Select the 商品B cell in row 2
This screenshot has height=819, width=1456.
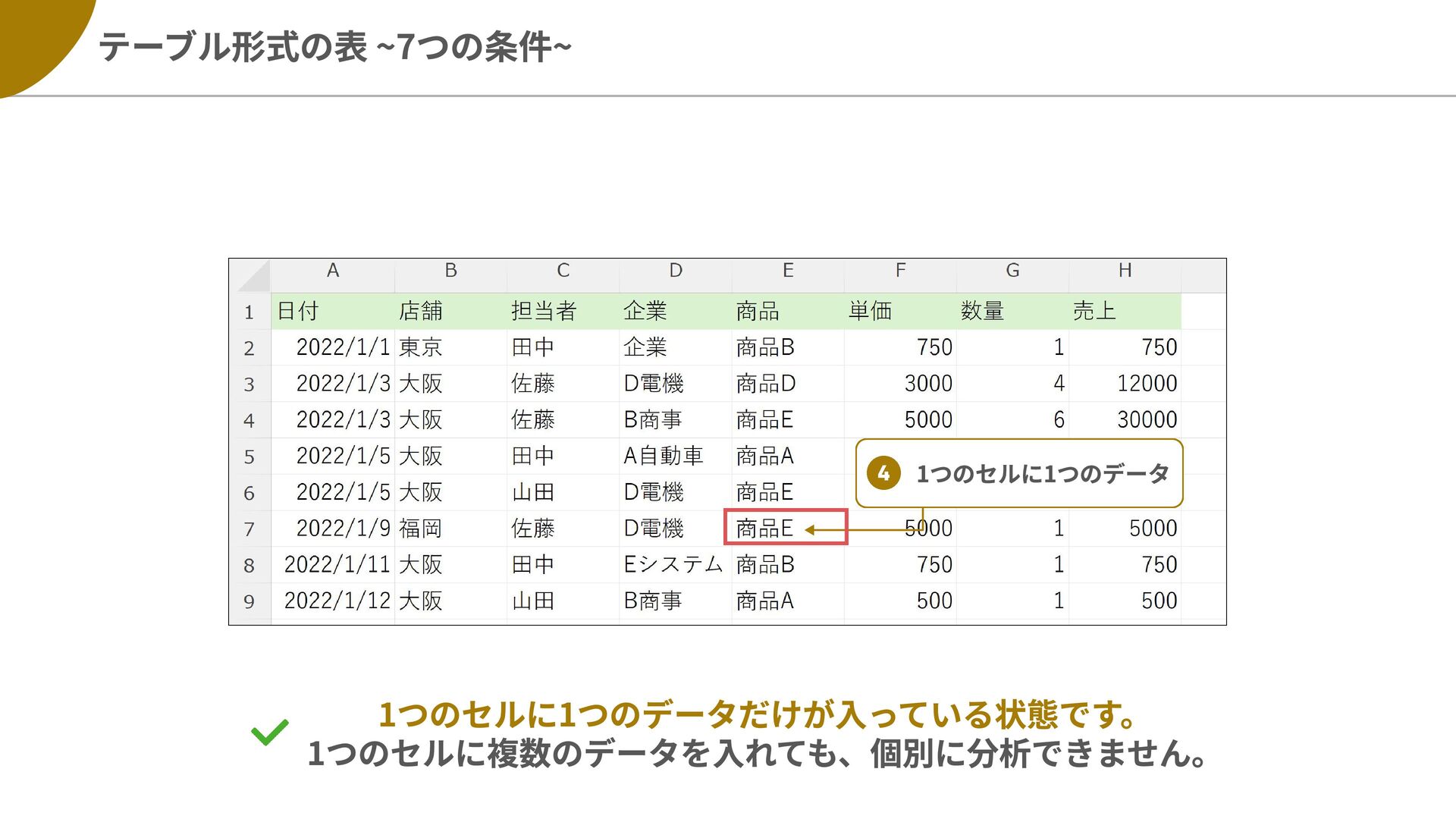(x=788, y=347)
